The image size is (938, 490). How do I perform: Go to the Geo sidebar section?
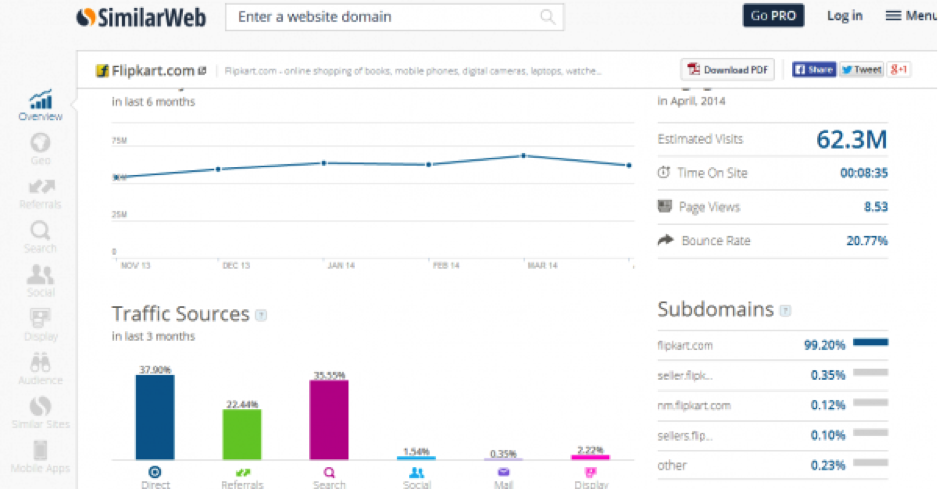click(x=40, y=148)
